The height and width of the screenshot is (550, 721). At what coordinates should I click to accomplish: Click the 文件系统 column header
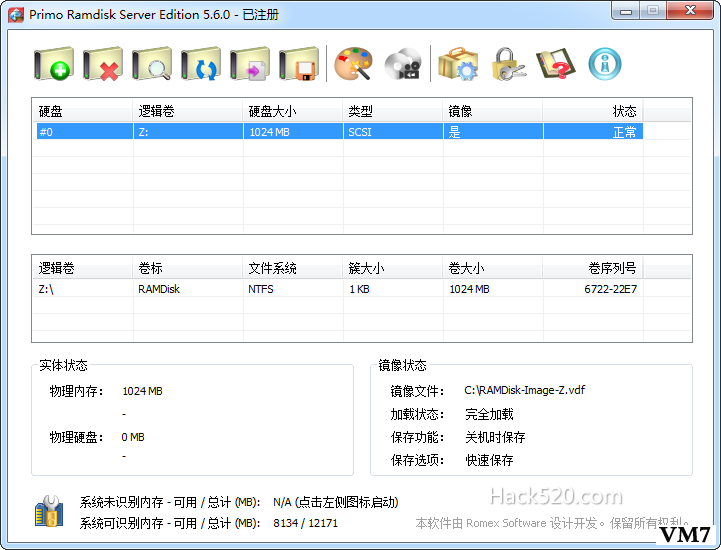(x=292, y=268)
